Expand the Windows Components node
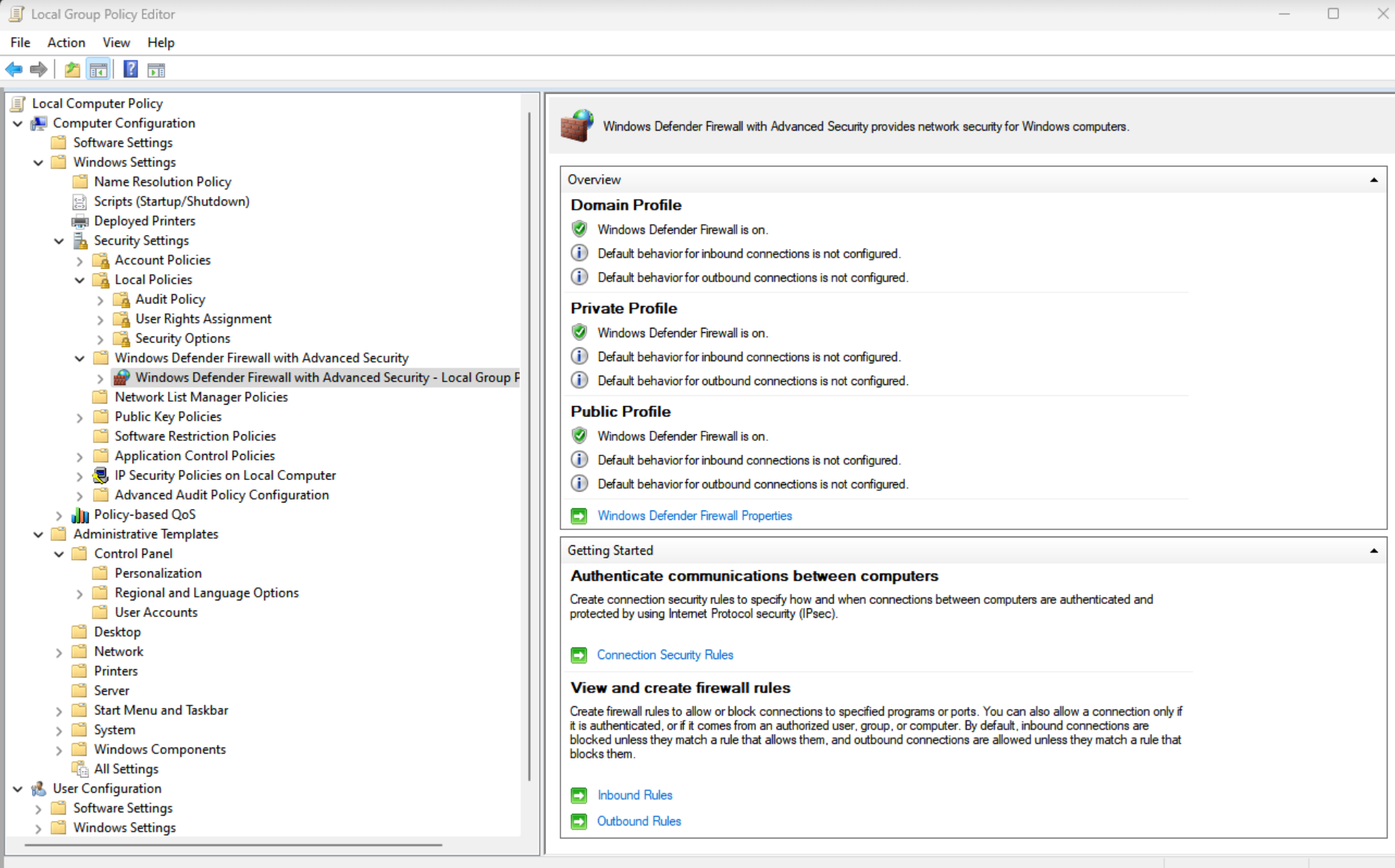Screen dimensions: 1395x868 click(59, 750)
